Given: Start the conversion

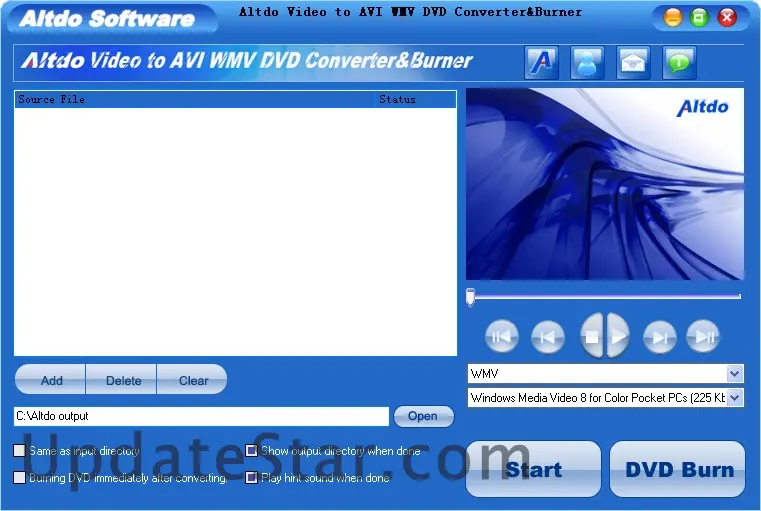Looking at the screenshot, I should [533, 469].
